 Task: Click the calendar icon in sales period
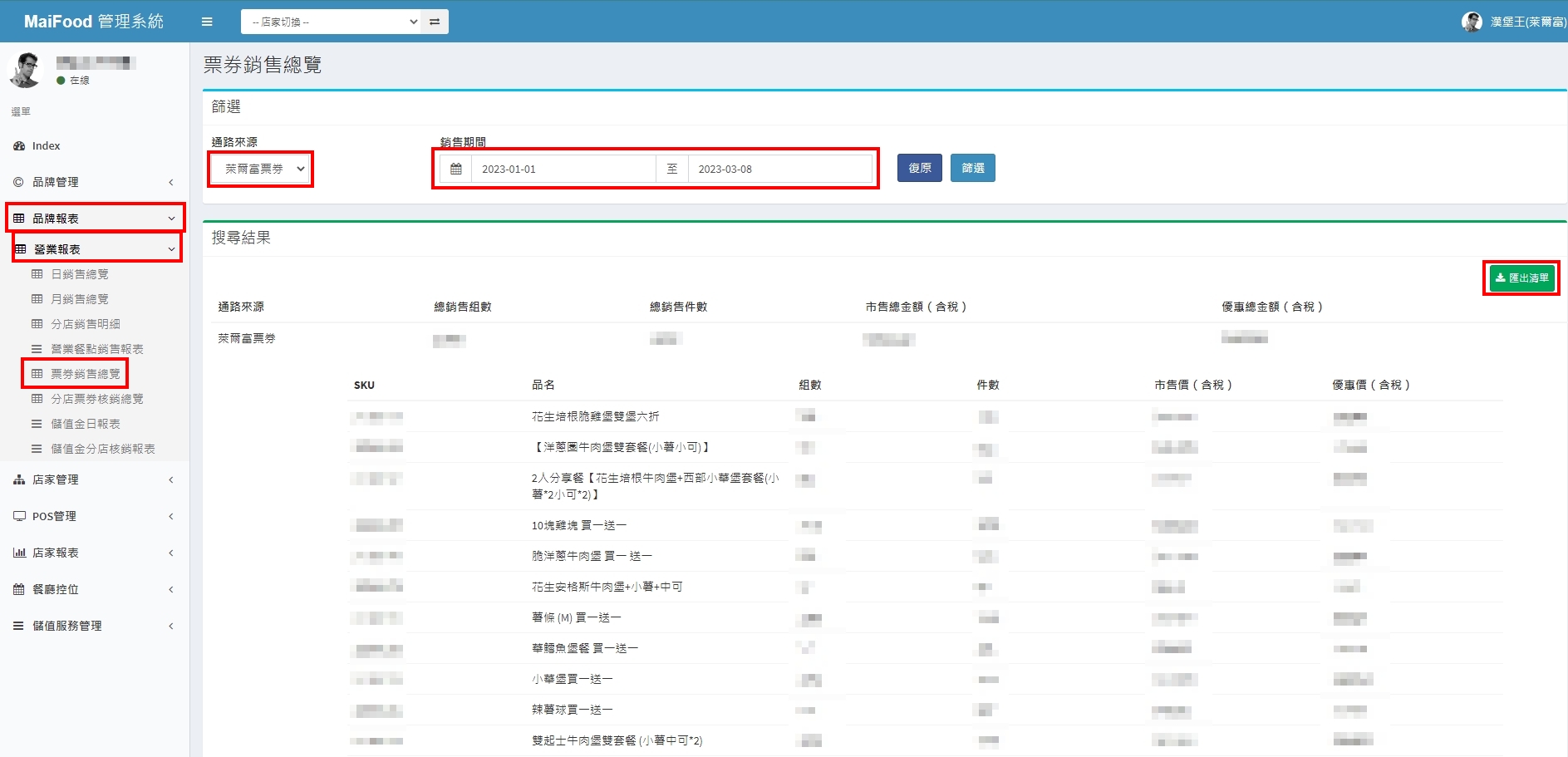456,169
